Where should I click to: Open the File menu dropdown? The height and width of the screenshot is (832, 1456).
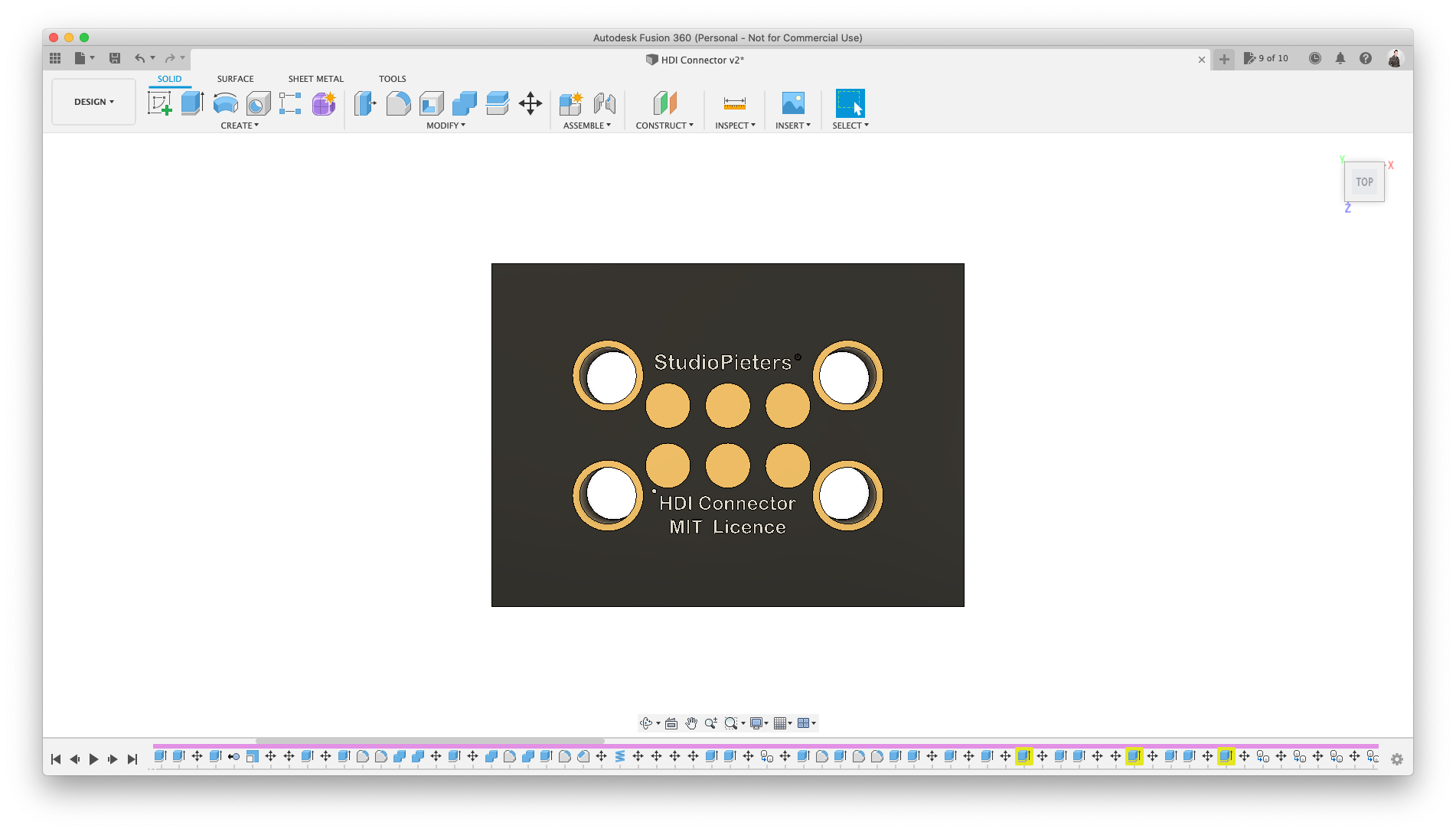84,58
